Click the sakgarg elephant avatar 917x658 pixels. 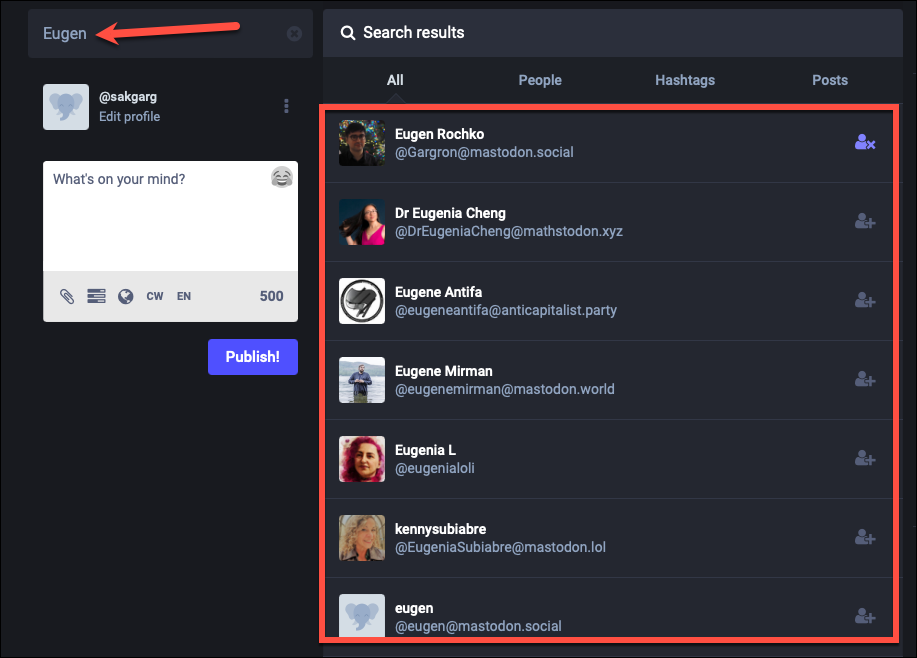(66, 107)
